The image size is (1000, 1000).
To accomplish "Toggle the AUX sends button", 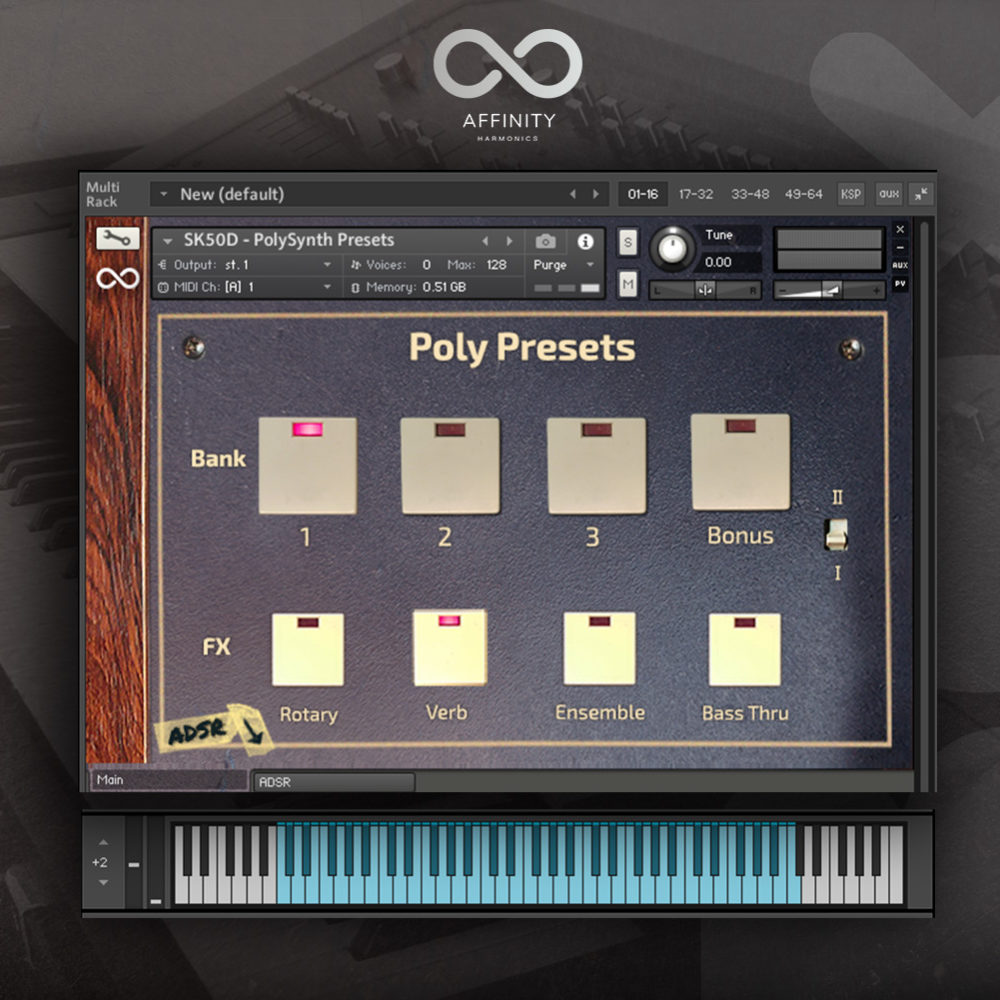I will [900, 265].
